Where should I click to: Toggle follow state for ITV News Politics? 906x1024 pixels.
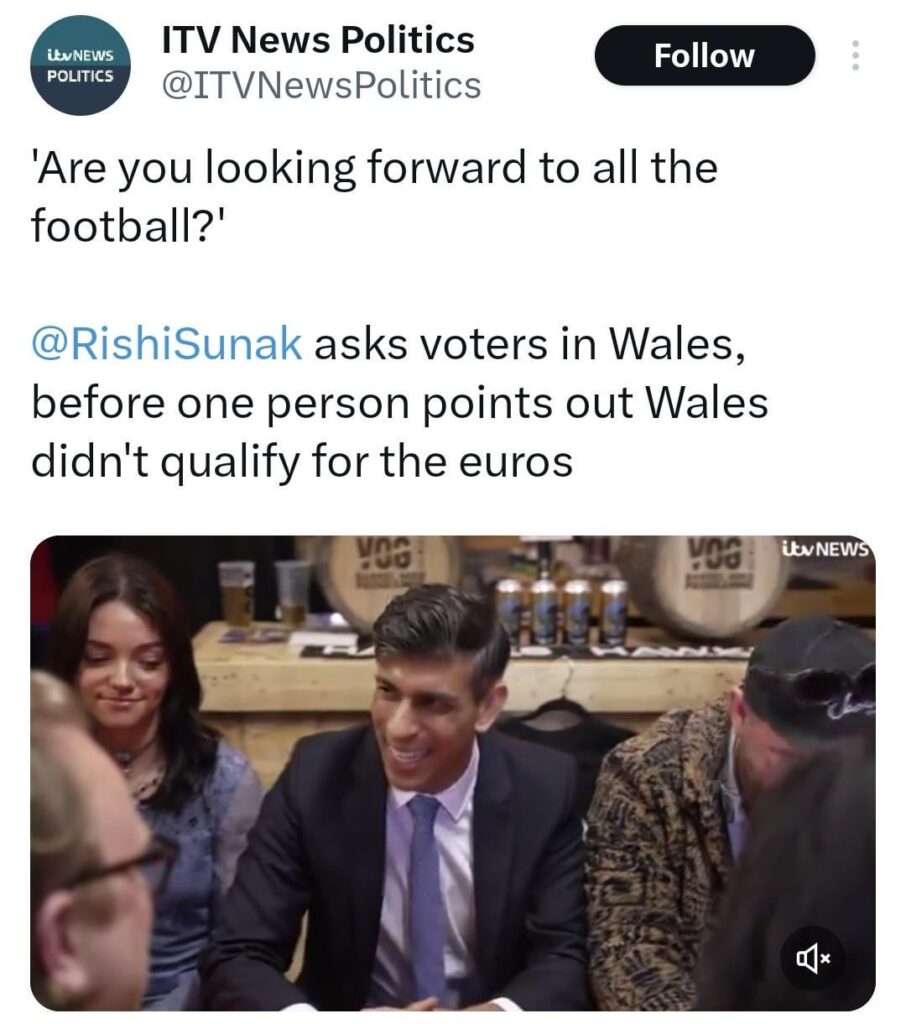point(703,56)
